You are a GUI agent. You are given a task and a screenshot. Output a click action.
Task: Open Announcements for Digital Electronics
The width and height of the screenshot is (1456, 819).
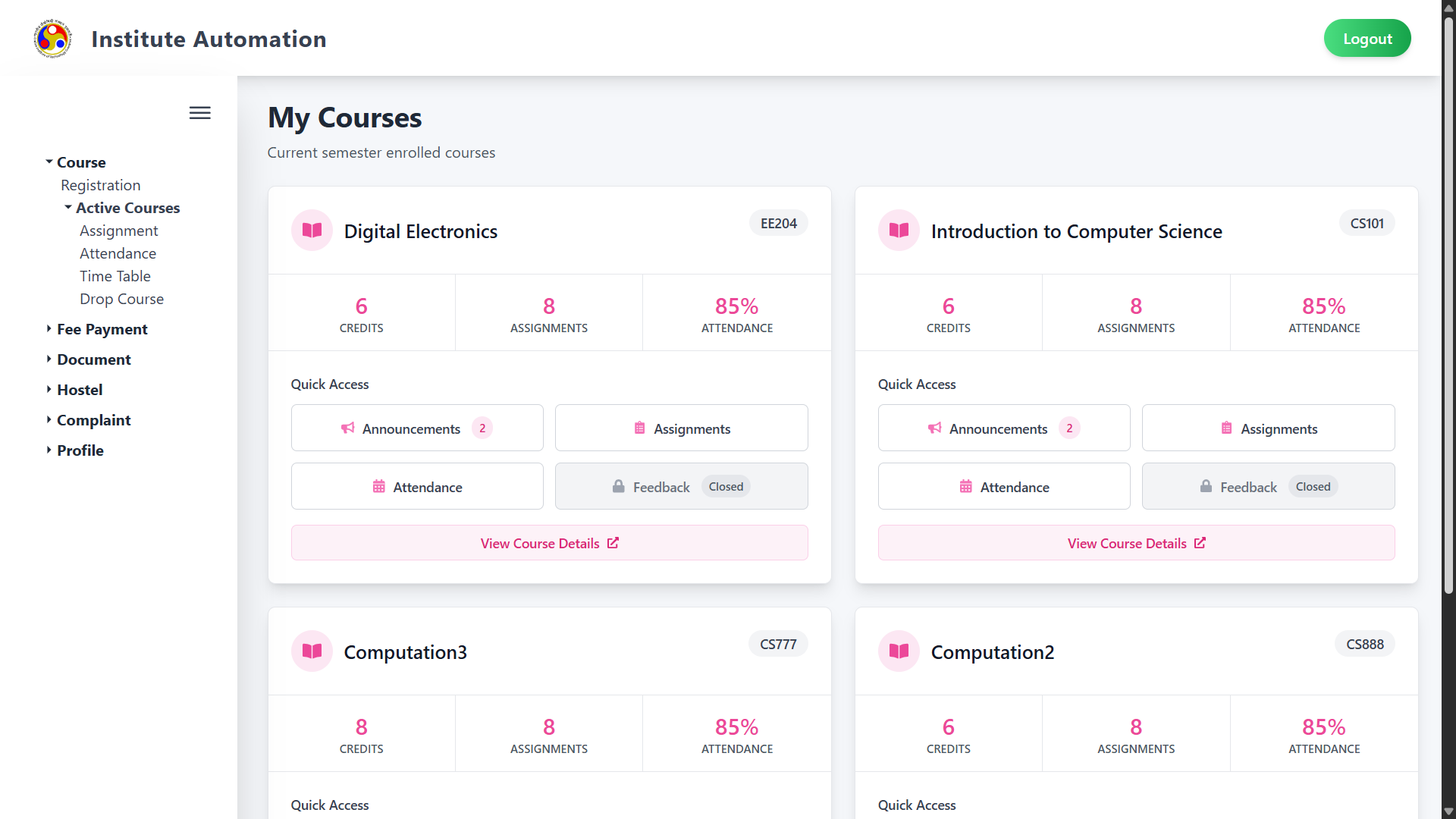(417, 428)
